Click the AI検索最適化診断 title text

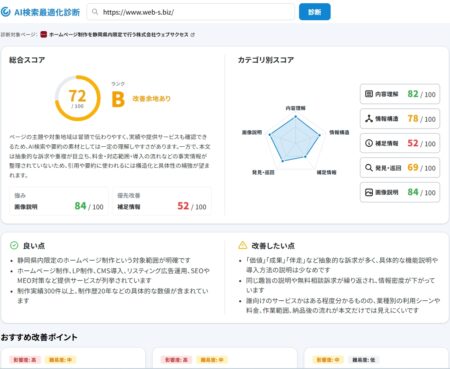(x=47, y=12)
